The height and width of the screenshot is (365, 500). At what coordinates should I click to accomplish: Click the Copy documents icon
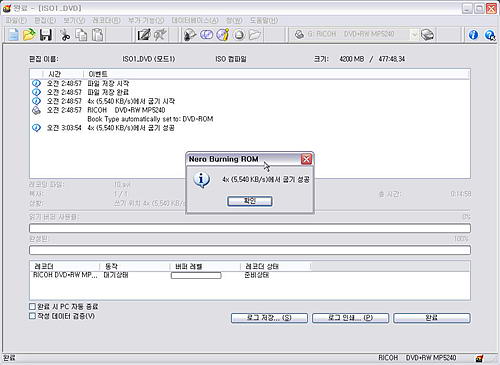81,35
